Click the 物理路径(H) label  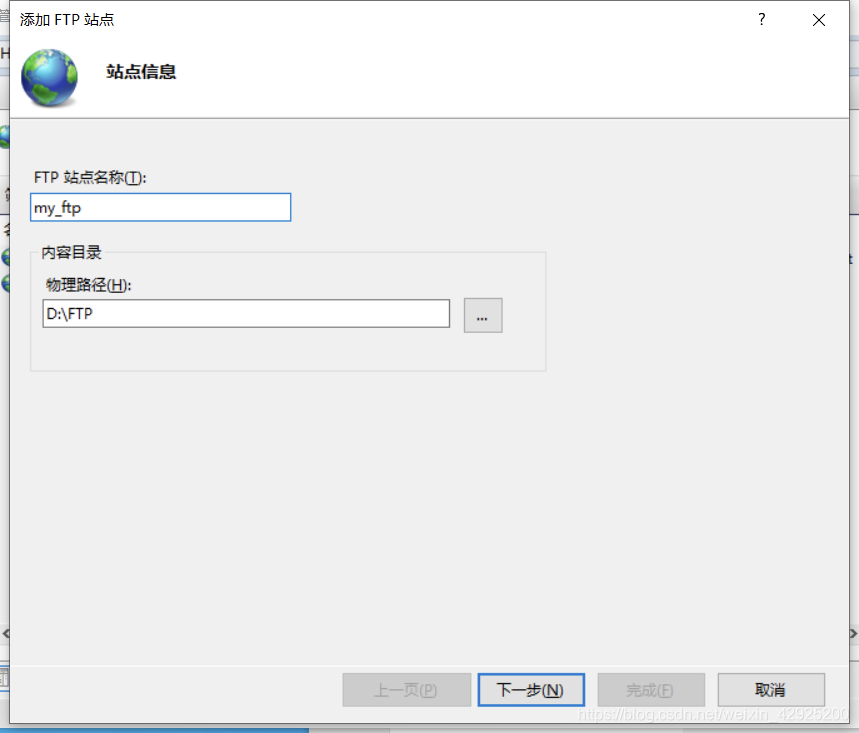click(x=89, y=285)
